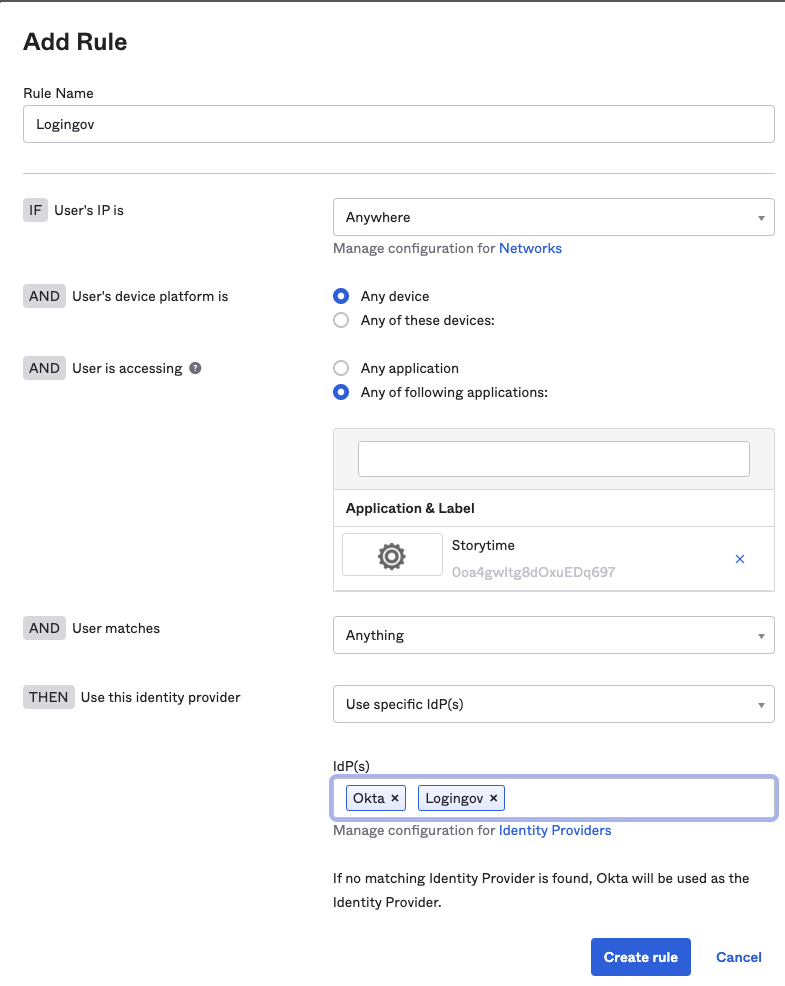Image resolution: width=785 pixels, height=986 pixels.
Task: Click the Rule Name text field
Action: tap(398, 125)
